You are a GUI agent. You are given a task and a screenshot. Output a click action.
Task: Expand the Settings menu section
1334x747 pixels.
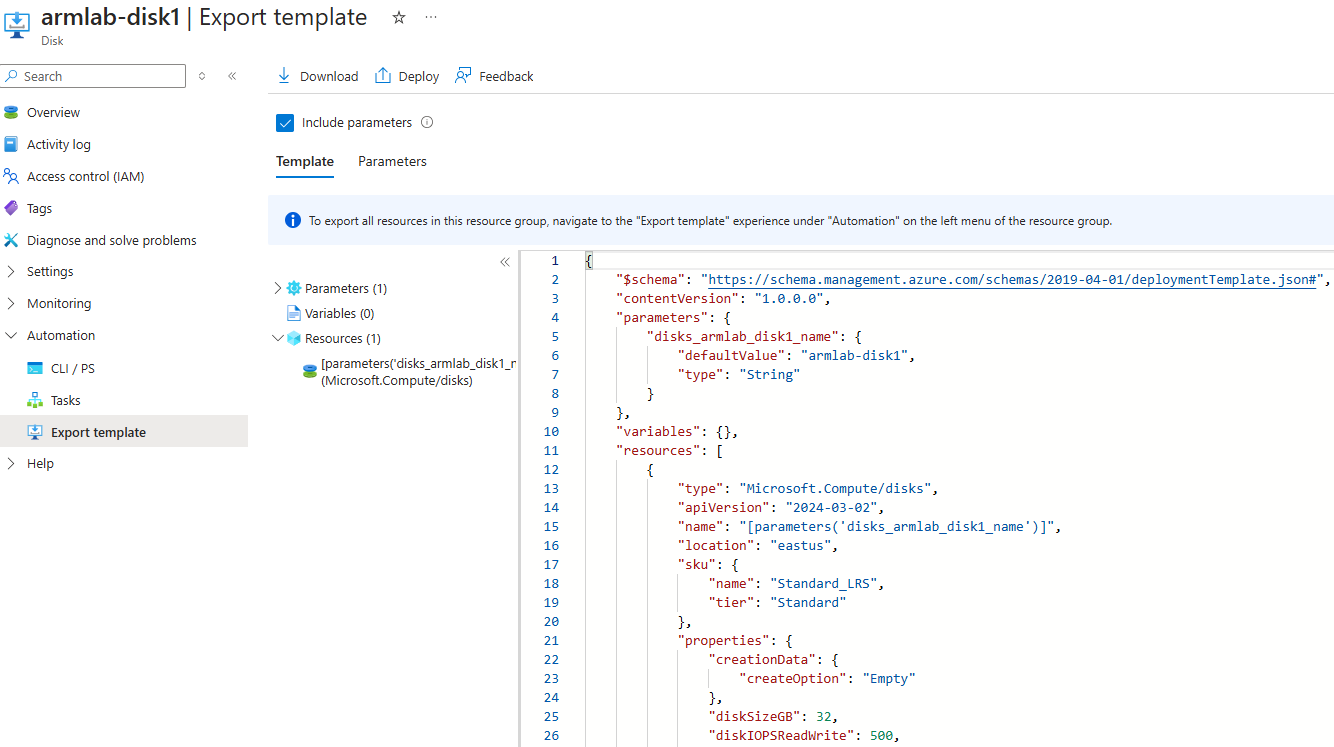[x=11, y=272]
